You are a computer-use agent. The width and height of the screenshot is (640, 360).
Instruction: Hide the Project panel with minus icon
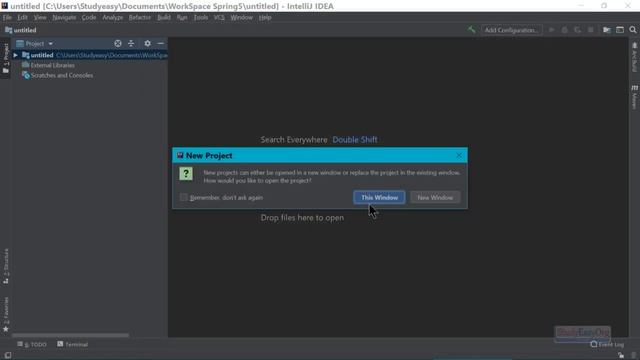tap(160, 43)
